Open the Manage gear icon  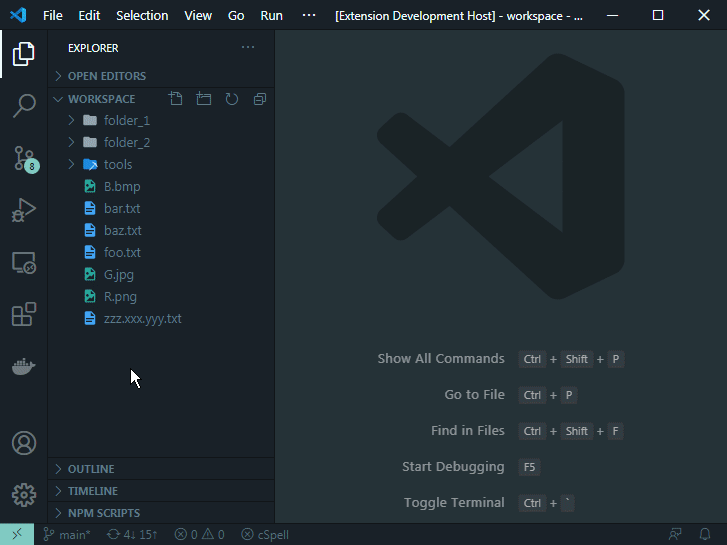coord(24,495)
